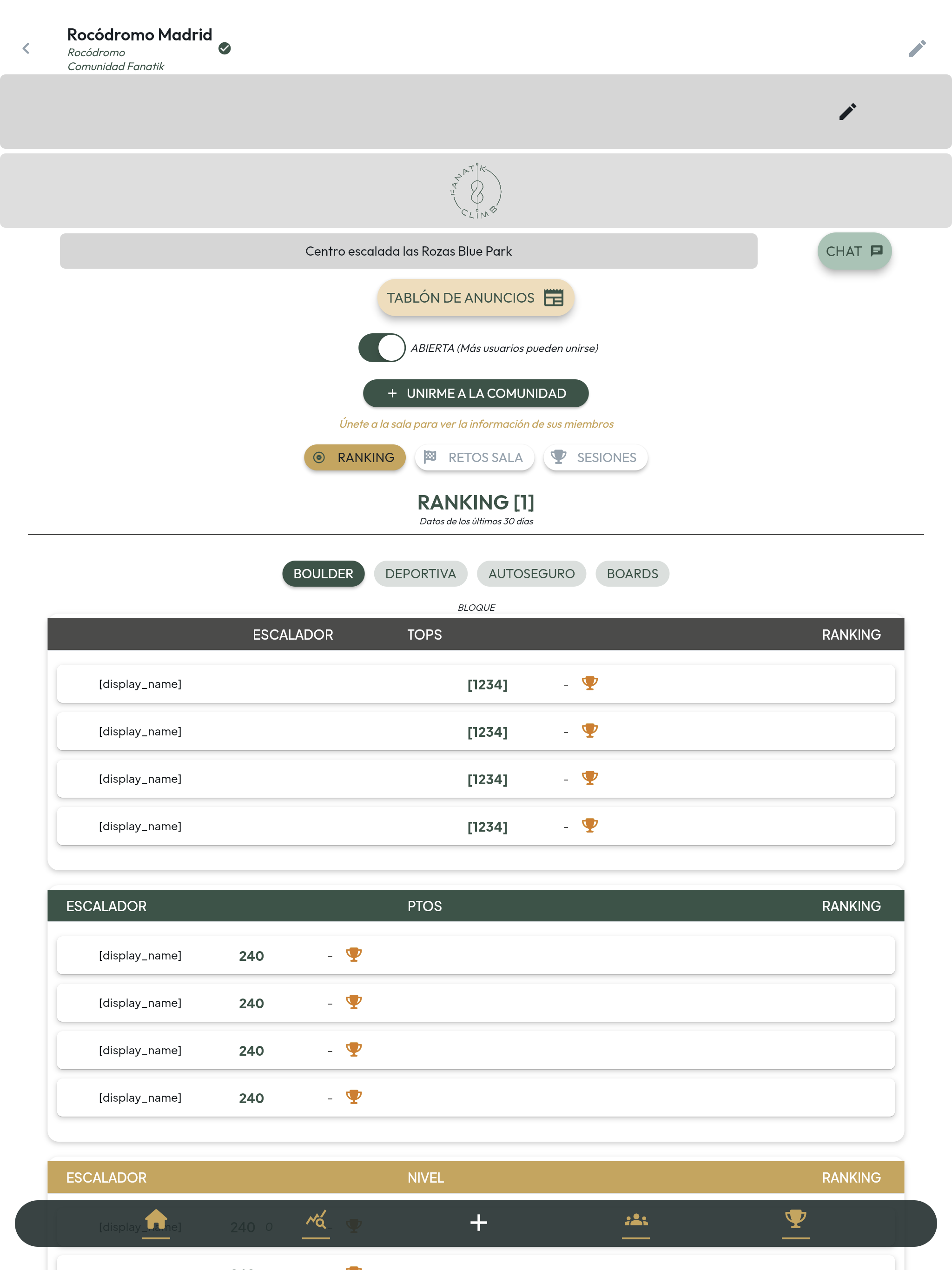Open first [display_name] row in PTOS table
Image resolution: width=952 pixels, height=1270 pixels.
[x=476, y=955]
